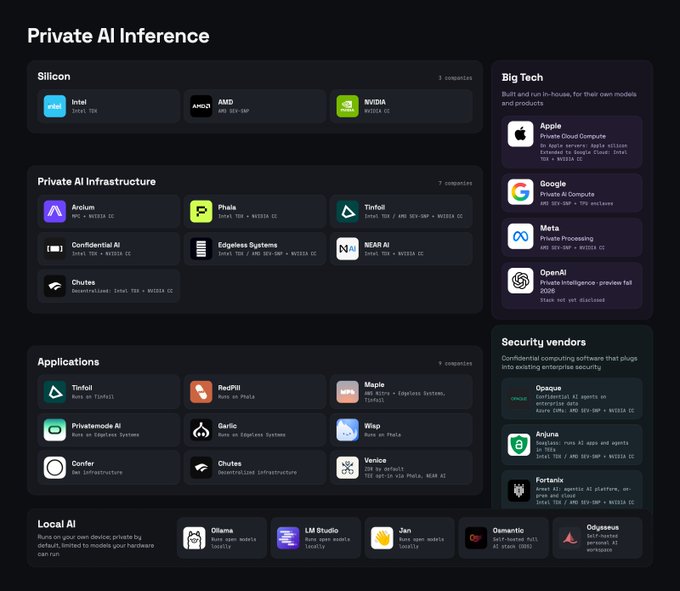680x591 pixels.
Task: Click the Confidential AI logo icon
Action: 55,249
